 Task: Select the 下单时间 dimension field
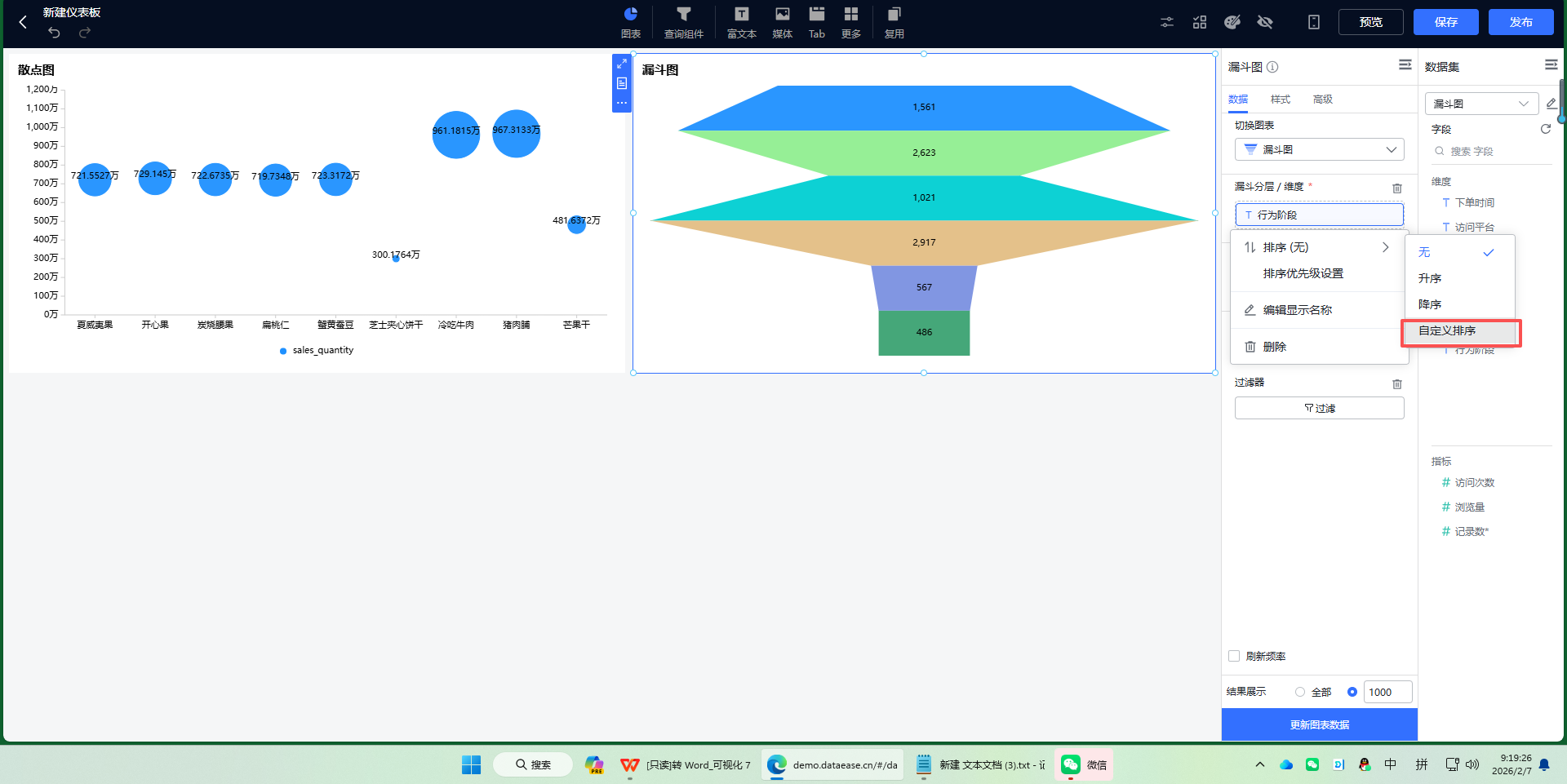[1475, 202]
